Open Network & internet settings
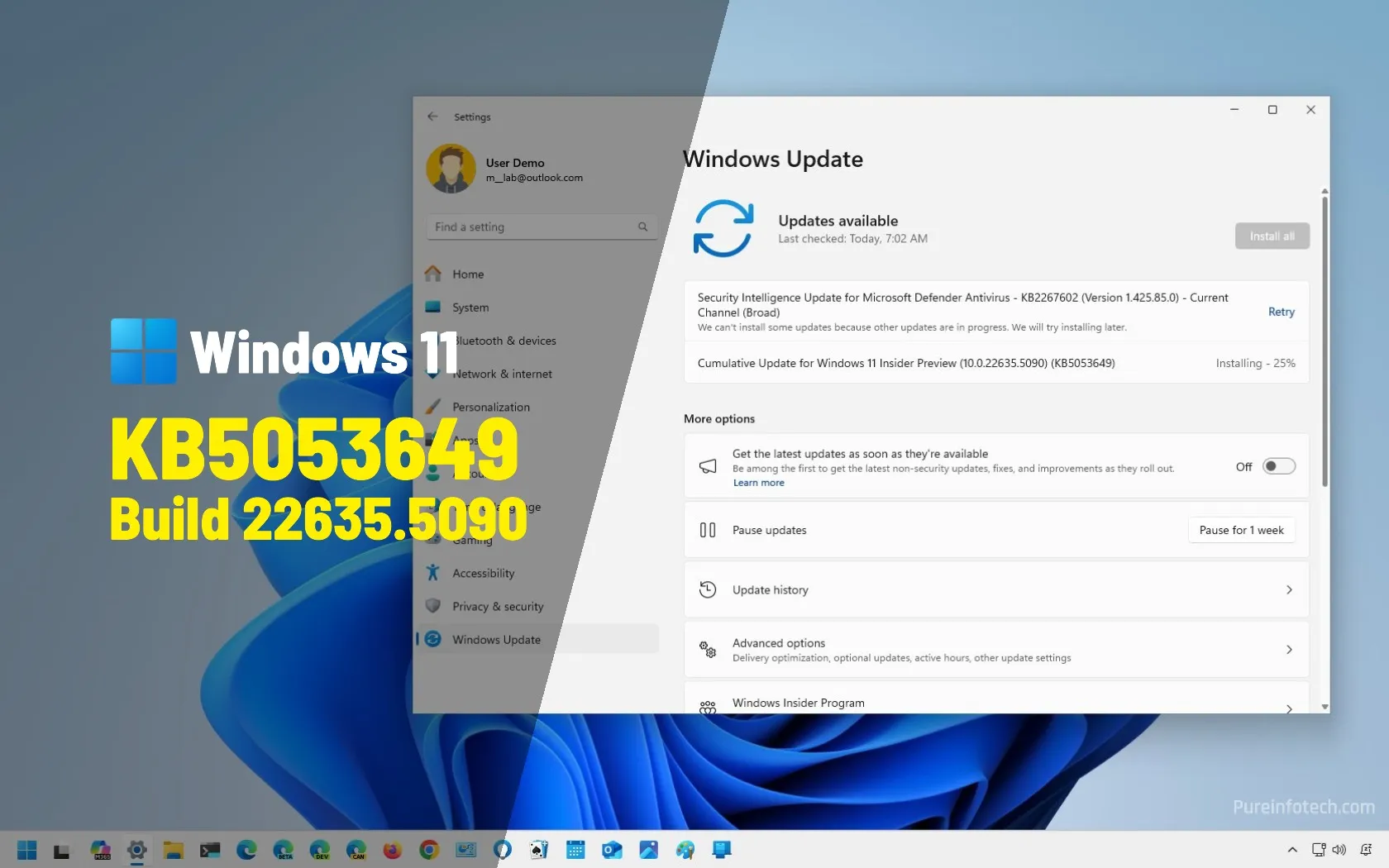Screen dimensions: 1389x868 (x=503, y=374)
